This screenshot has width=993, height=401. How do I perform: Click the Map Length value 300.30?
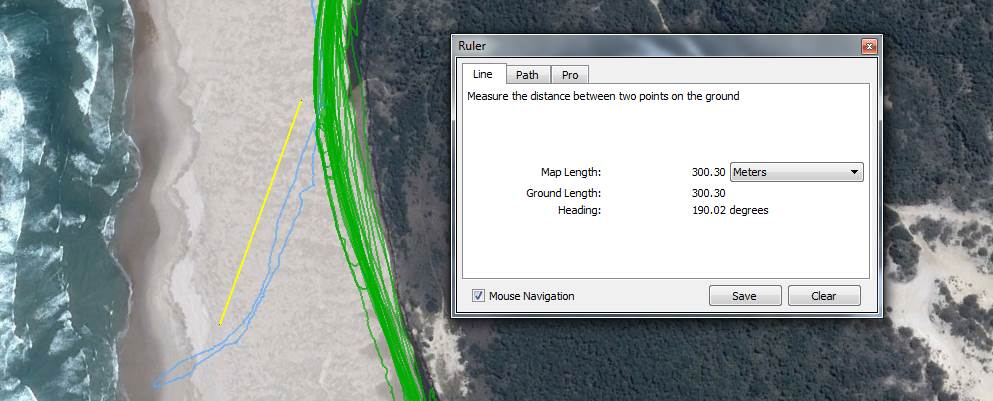(708, 172)
